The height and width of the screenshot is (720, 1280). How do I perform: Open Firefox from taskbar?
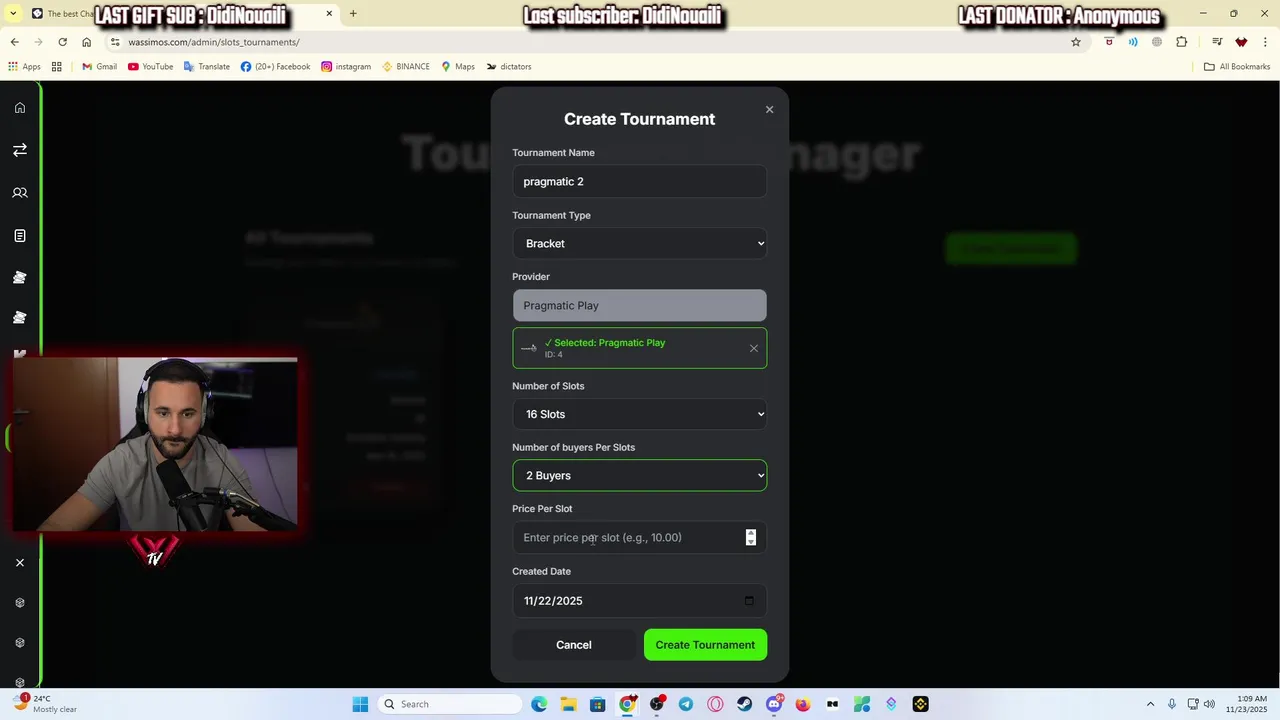(803, 704)
